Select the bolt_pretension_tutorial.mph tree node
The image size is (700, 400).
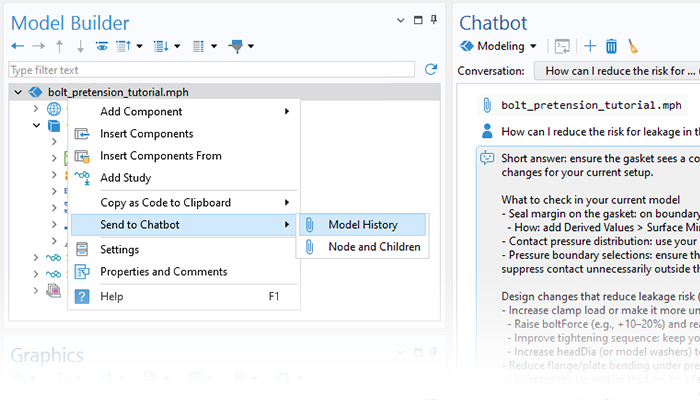click(x=118, y=92)
